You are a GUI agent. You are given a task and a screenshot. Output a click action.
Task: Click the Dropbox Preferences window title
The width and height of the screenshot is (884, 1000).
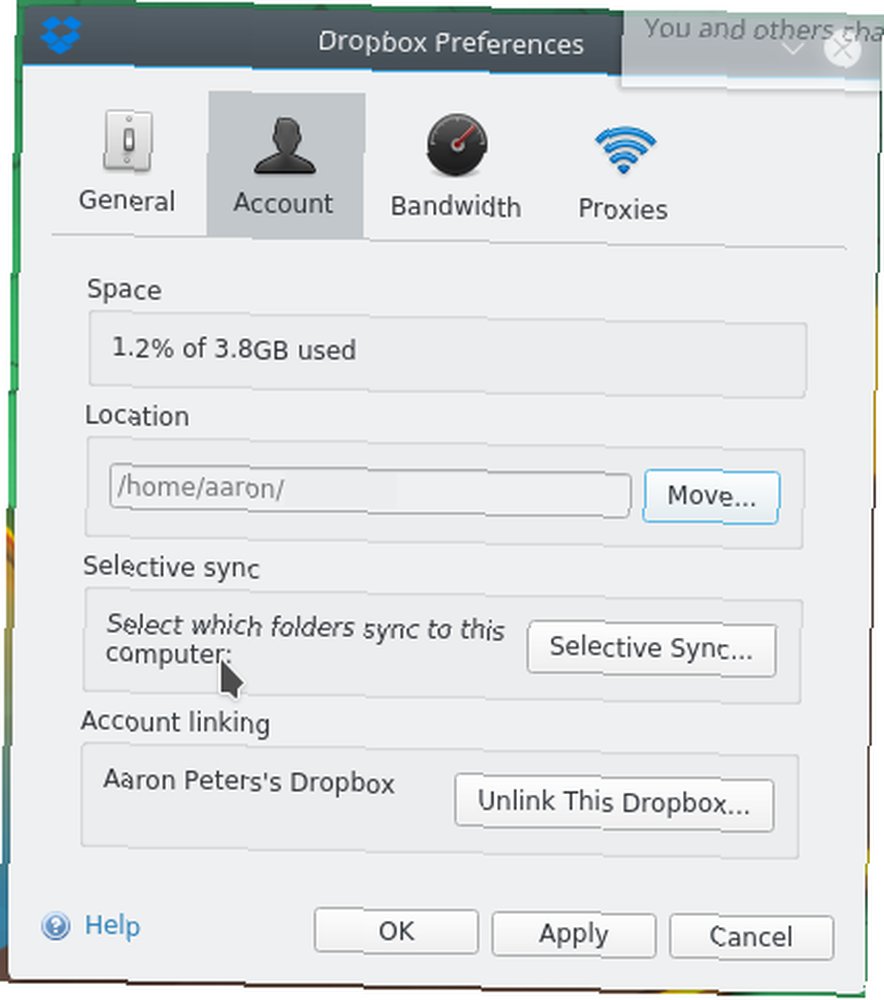pyautogui.click(x=451, y=43)
